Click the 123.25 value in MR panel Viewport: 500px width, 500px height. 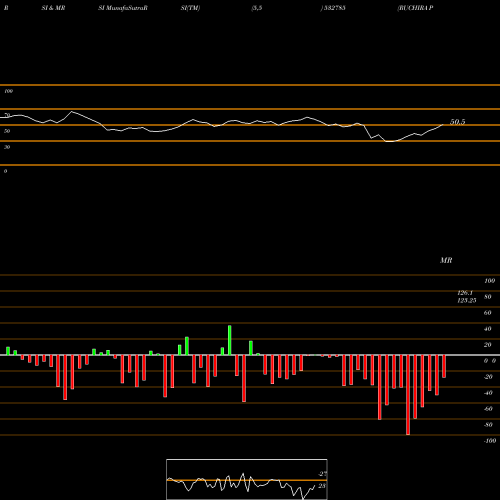(467, 300)
